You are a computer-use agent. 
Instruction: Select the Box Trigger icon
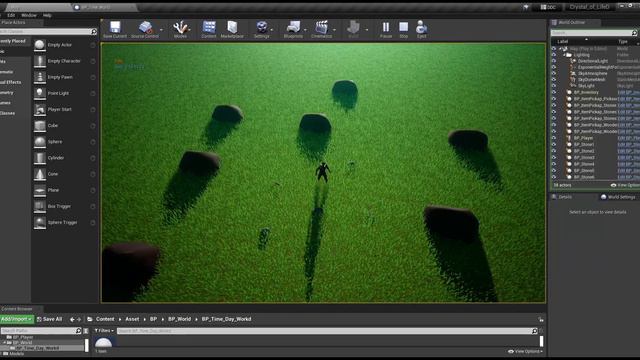point(40,206)
